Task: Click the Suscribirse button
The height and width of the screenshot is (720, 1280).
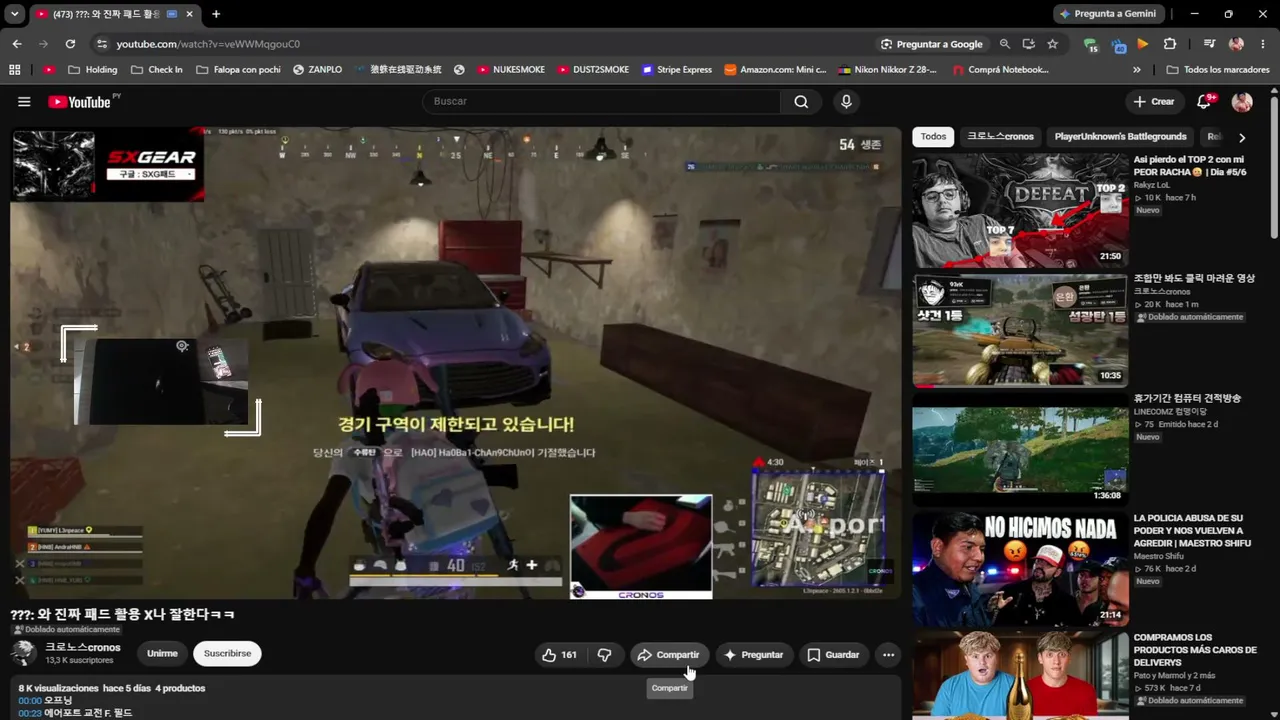Action: [x=227, y=654]
